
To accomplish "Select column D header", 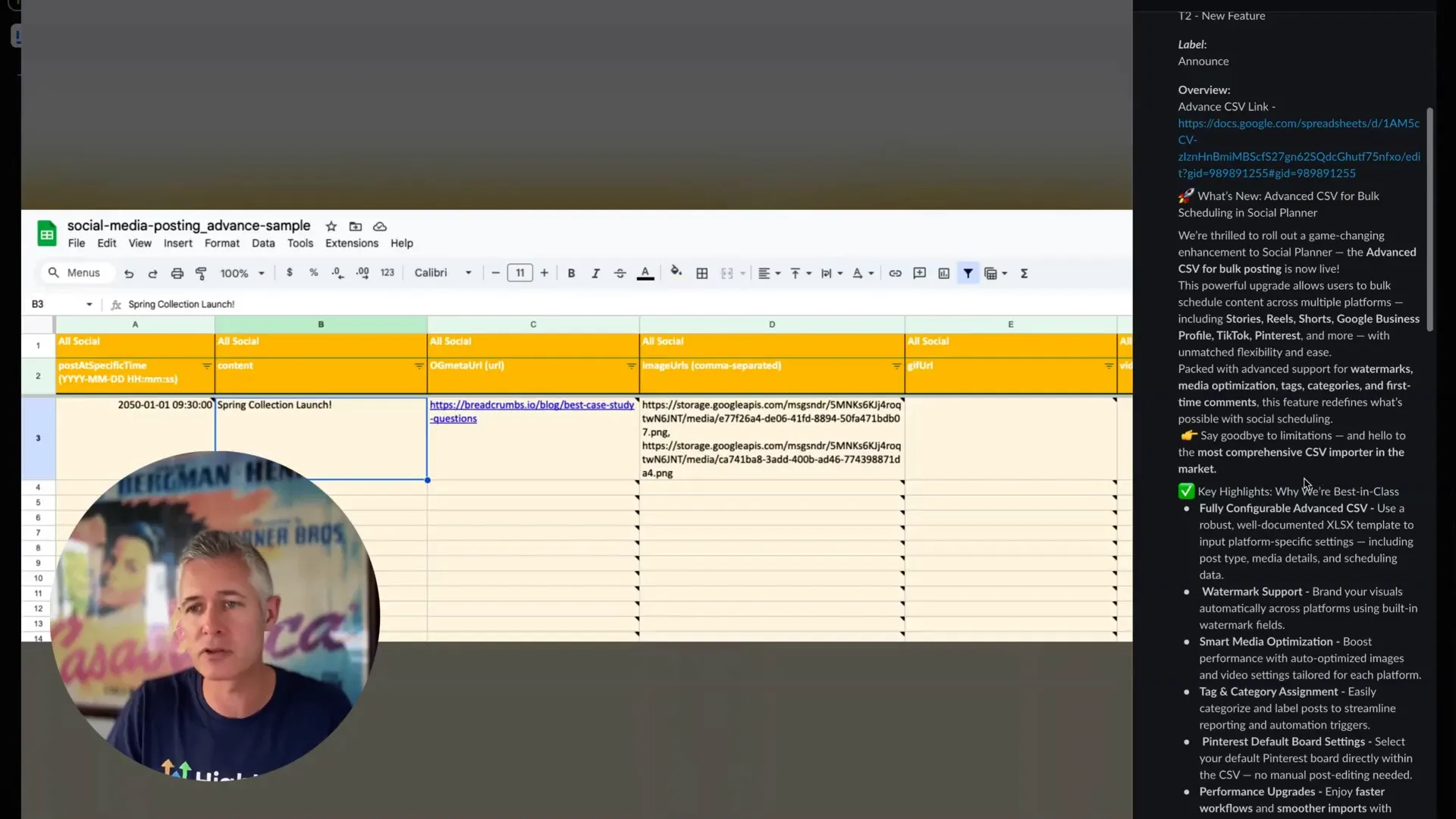I will click(x=772, y=325).
